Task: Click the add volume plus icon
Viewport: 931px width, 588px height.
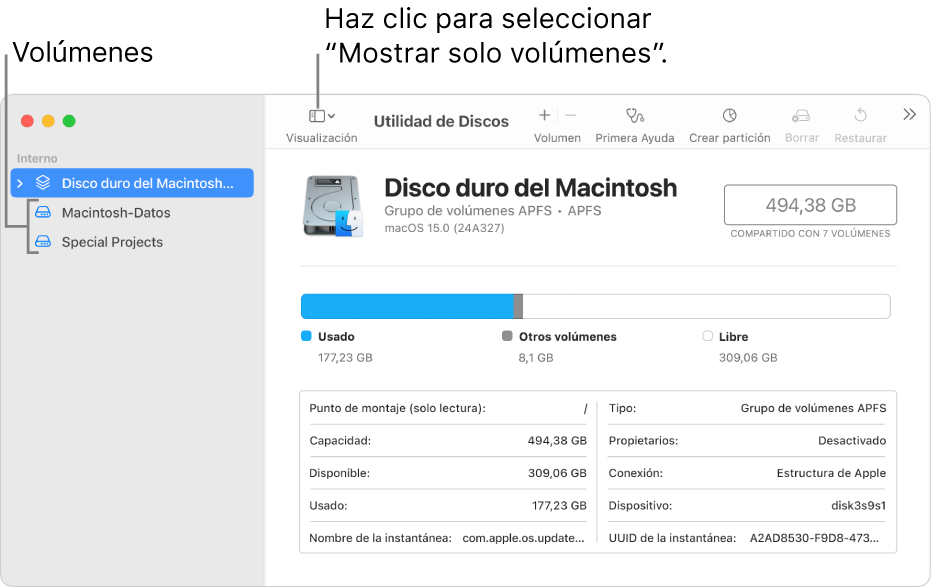Action: [544, 115]
